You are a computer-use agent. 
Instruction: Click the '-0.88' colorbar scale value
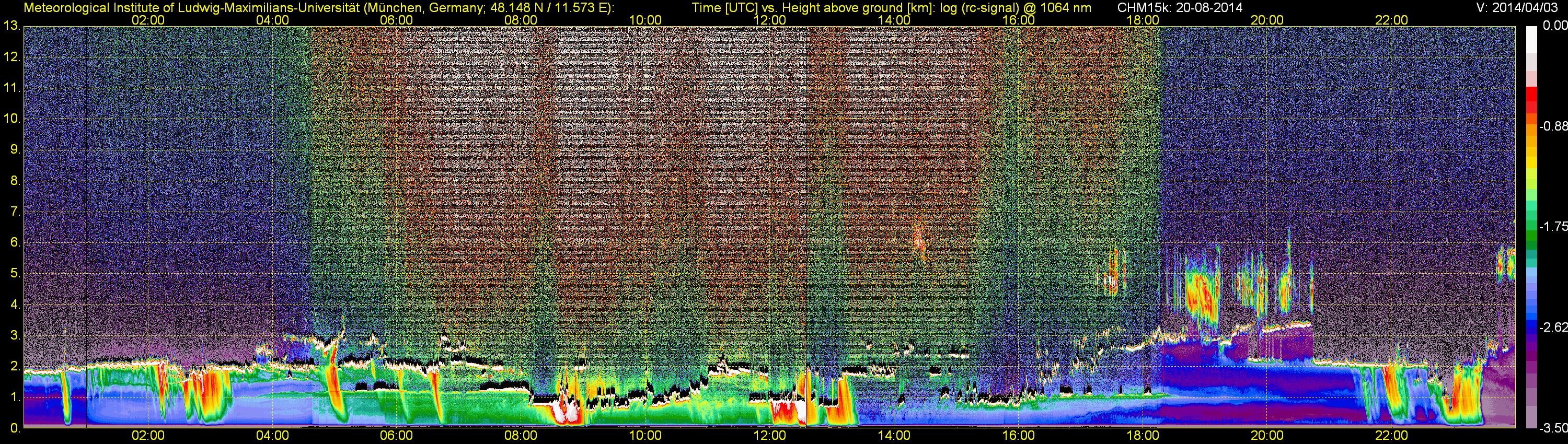(1553, 126)
